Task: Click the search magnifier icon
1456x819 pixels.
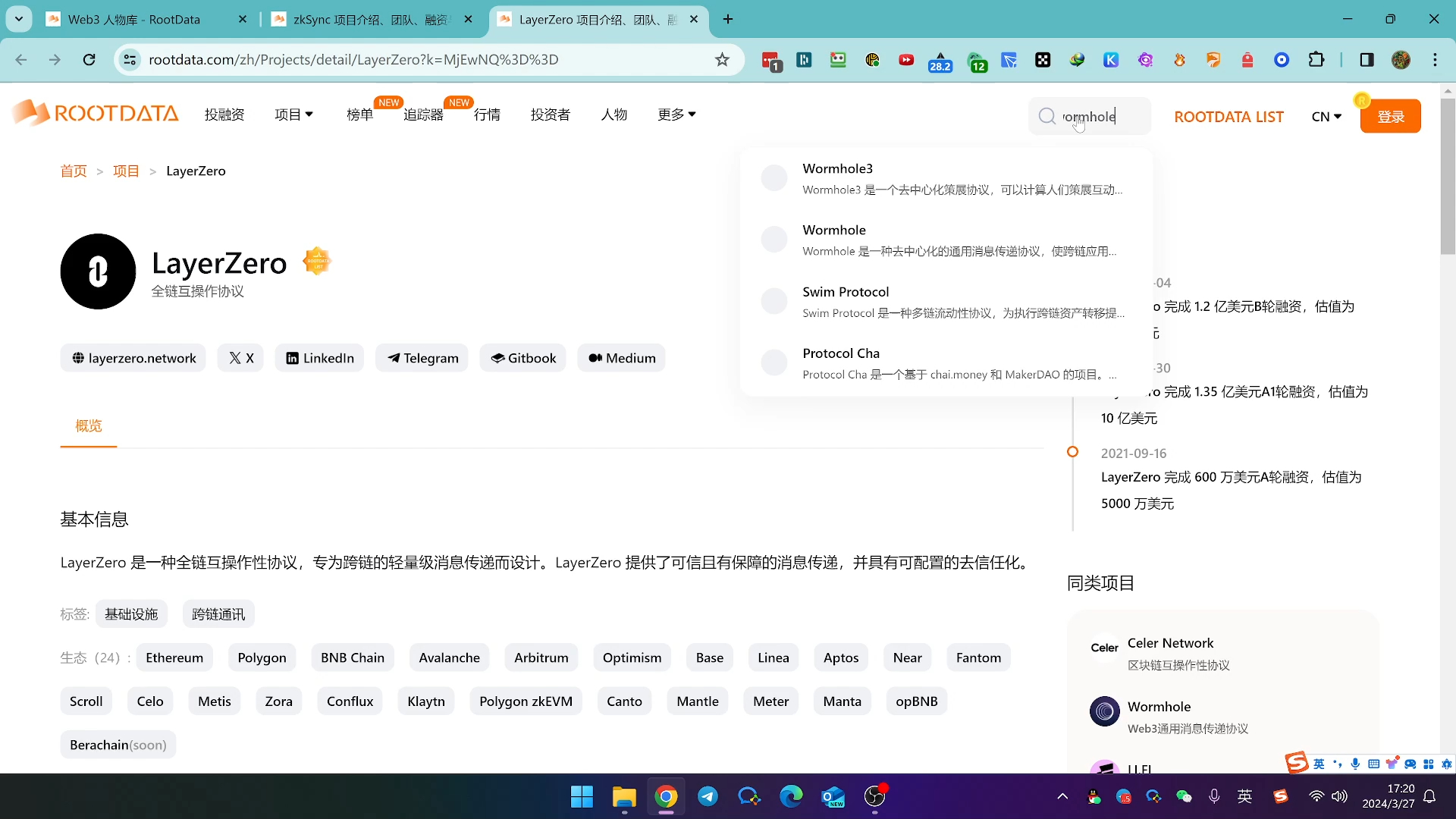Action: [x=1046, y=116]
